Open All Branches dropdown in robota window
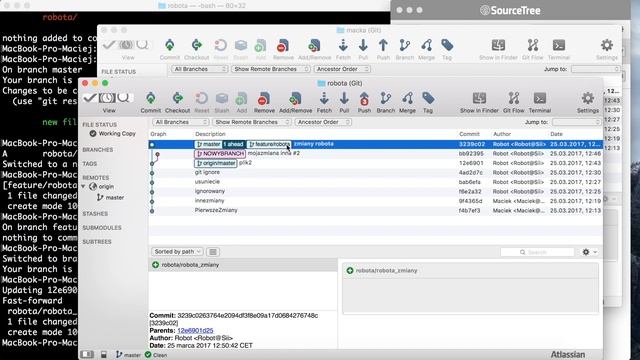 (181, 122)
